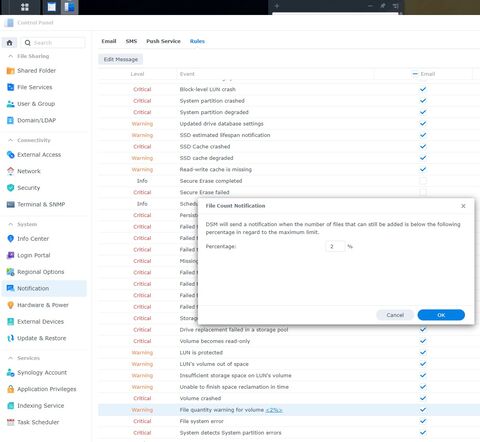Viewport: 480px width, 442px height.
Task: Switch to the Push Service tab
Action: point(163,41)
